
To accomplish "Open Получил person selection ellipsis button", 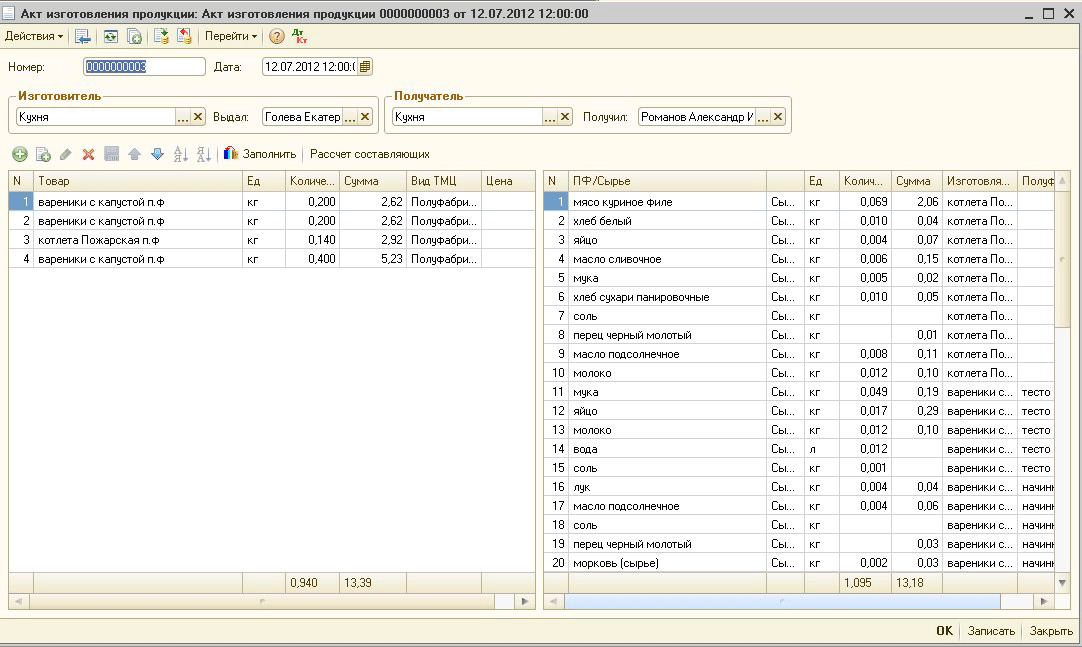I will (x=763, y=117).
